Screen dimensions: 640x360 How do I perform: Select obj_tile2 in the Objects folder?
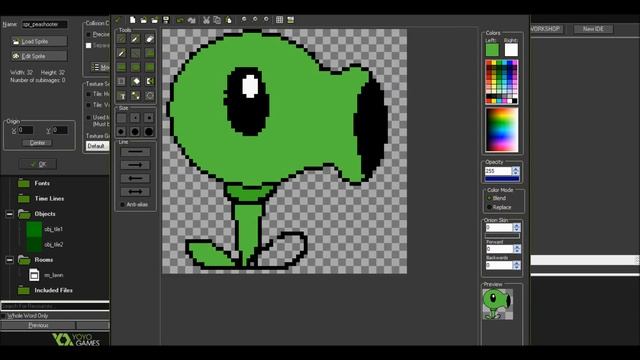[53, 244]
